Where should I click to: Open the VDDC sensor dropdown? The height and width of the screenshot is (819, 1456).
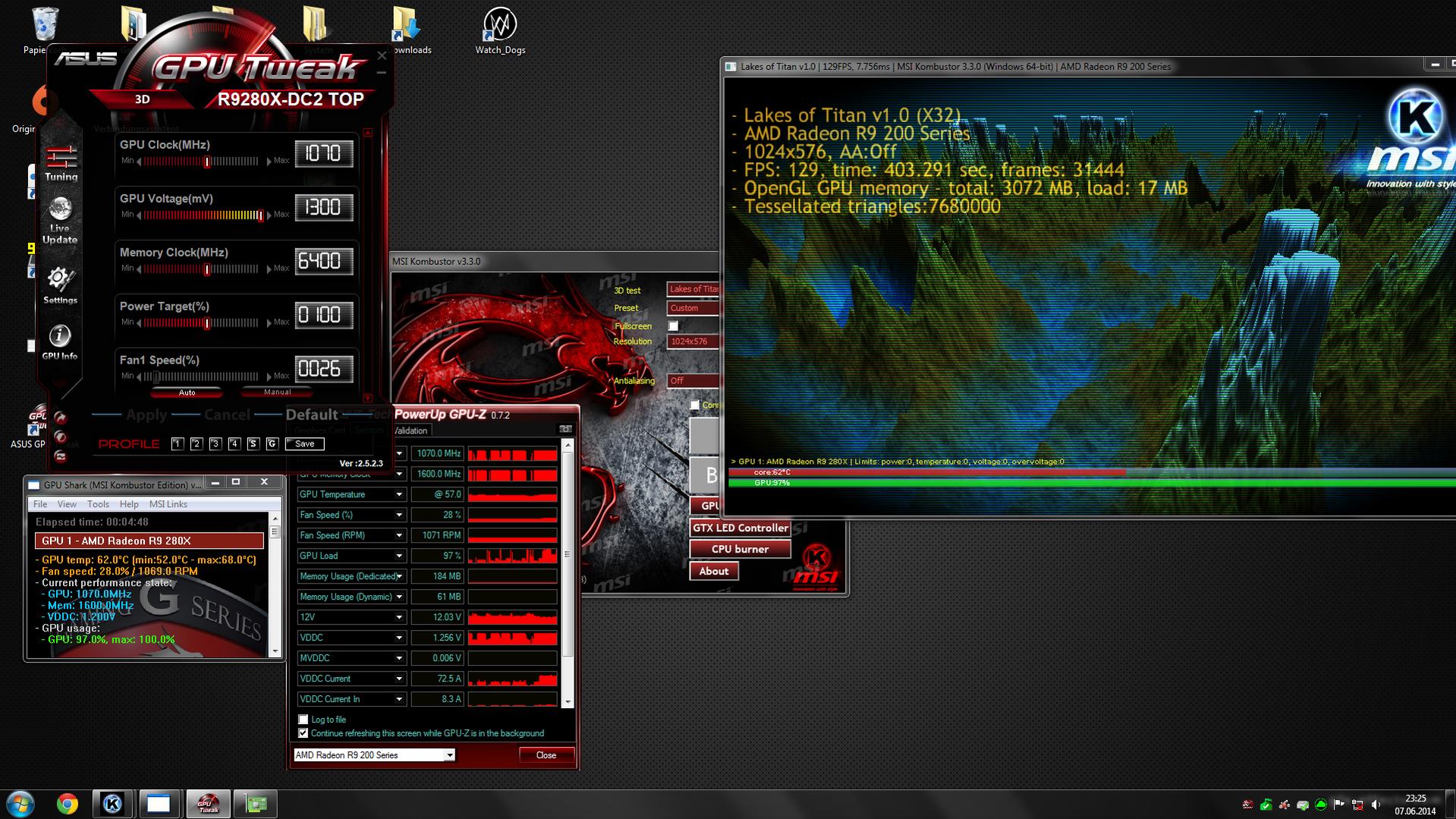tap(399, 638)
